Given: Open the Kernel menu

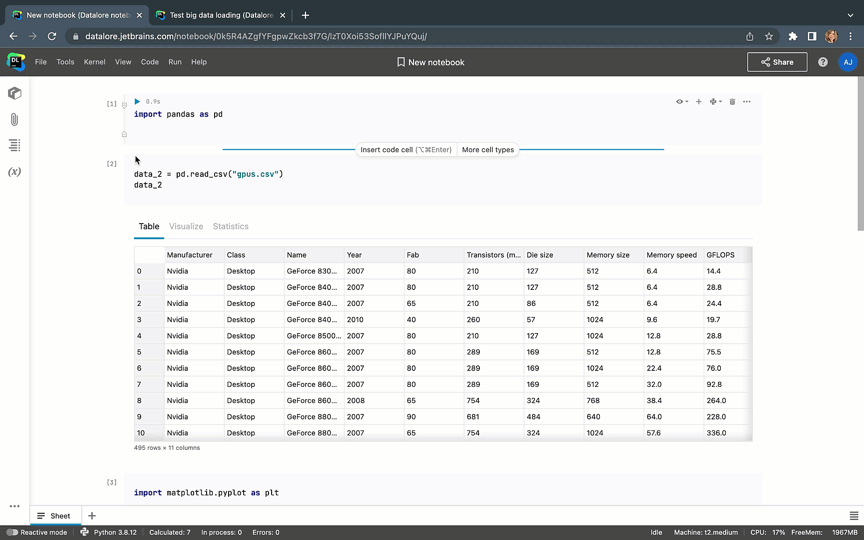Looking at the screenshot, I should (94, 62).
